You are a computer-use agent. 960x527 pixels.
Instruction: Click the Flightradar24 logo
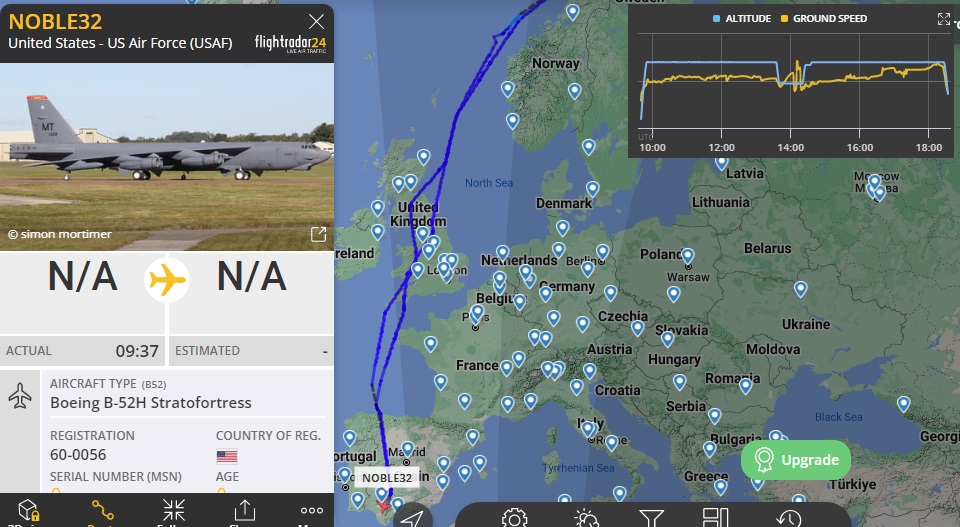[290, 43]
